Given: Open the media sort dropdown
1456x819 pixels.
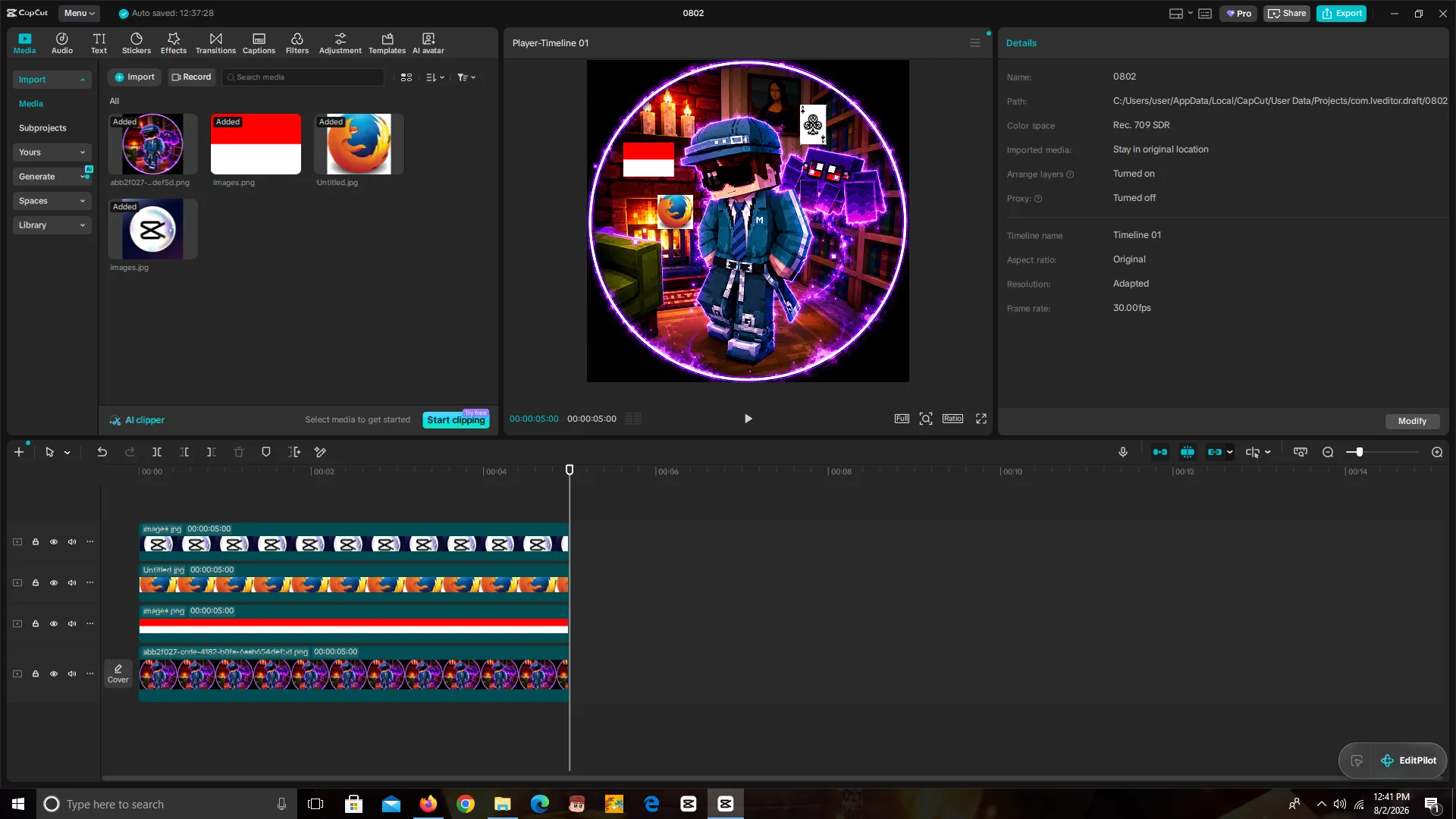Looking at the screenshot, I should 435,77.
